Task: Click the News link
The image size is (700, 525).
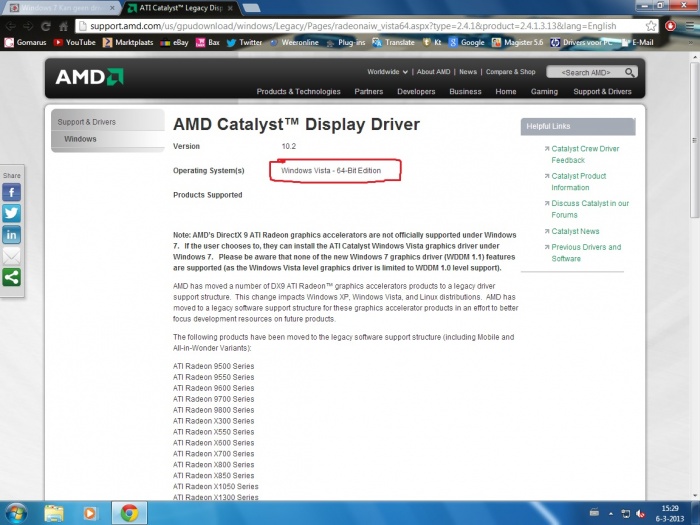Action: (x=468, y=71)
